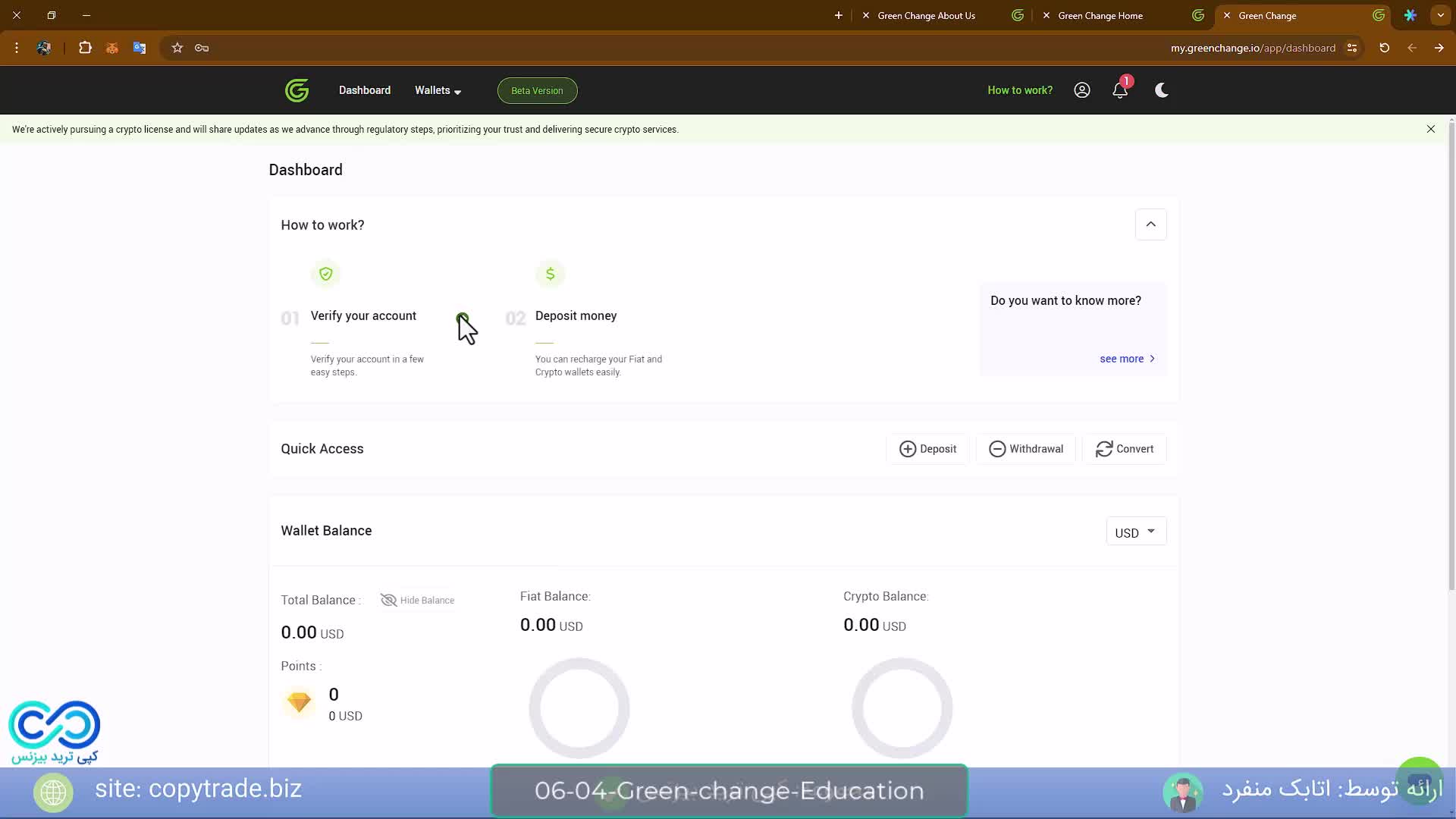Image resolution: width=1456 pixels, height=819 pixels.
Task: Click the Deposit plus-circle button
Action: [927, 449]
